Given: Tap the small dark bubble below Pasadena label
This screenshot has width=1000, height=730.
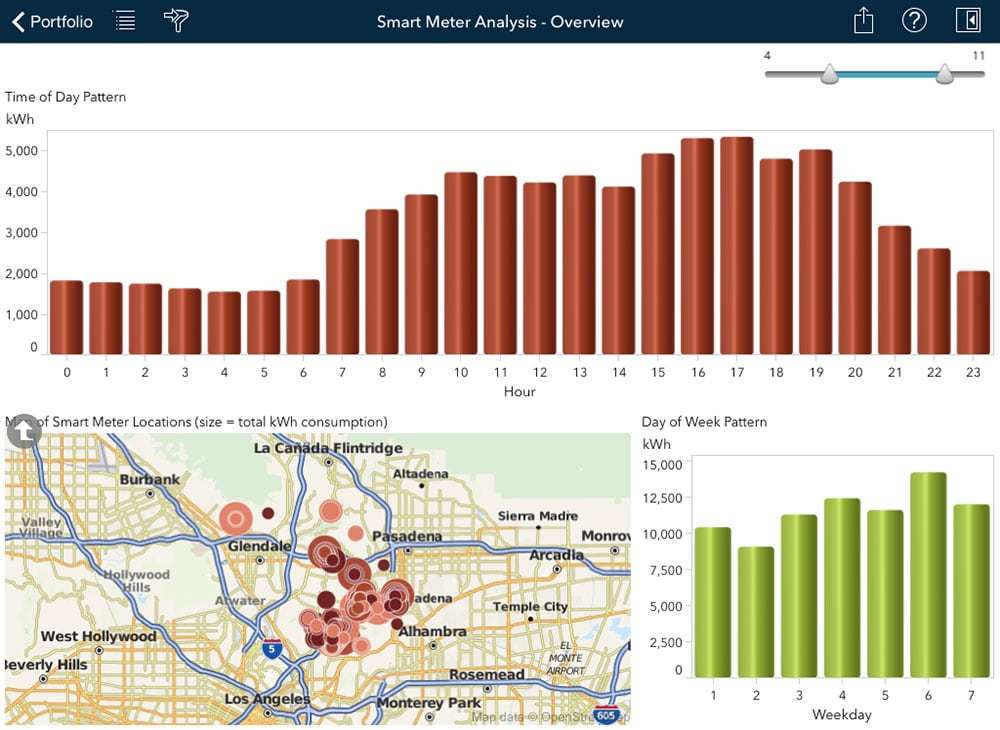Looking at the screenshot, I should tap(383, 564).
